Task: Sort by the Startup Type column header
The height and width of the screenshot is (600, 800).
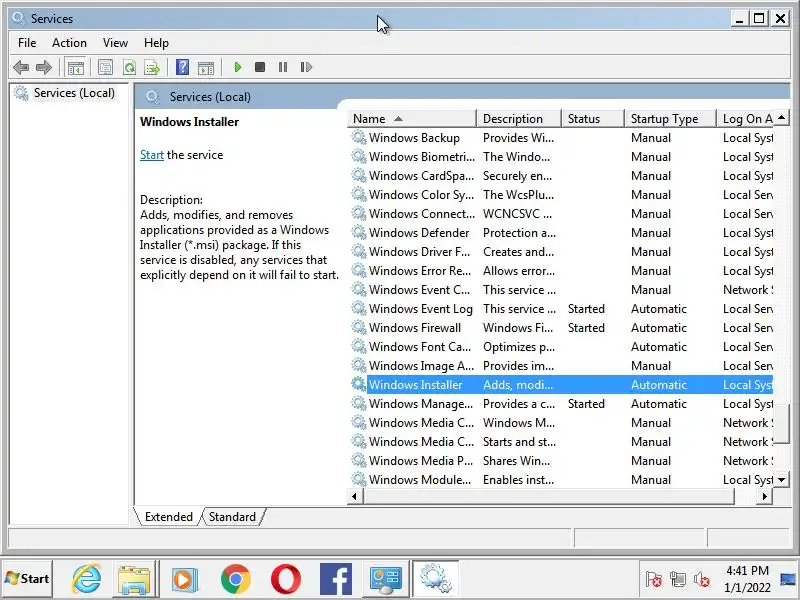Action: (670, 119)
